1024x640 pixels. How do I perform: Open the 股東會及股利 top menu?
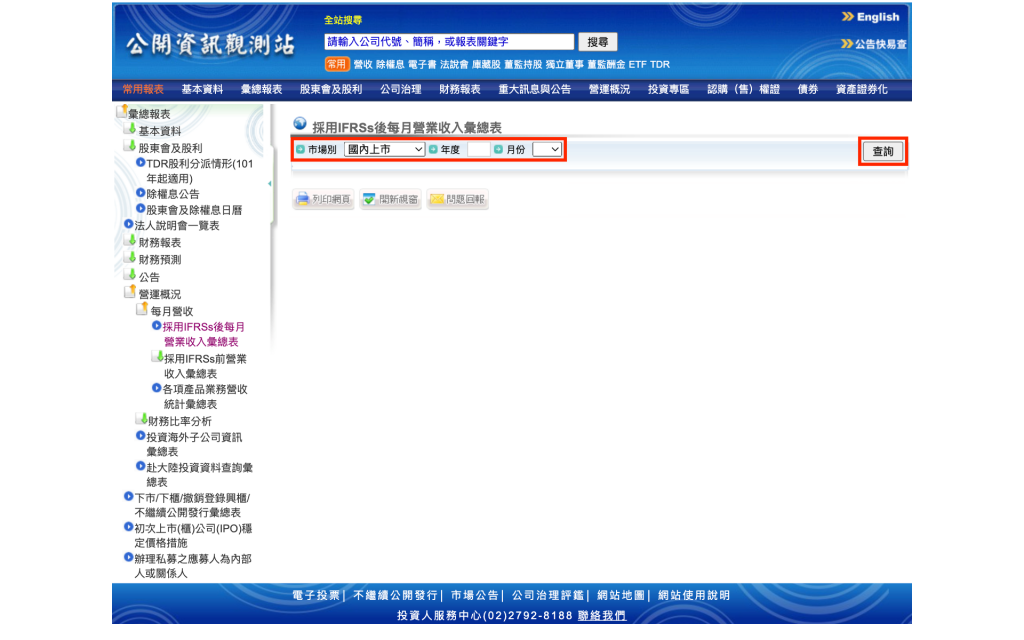tap(331, 89)
